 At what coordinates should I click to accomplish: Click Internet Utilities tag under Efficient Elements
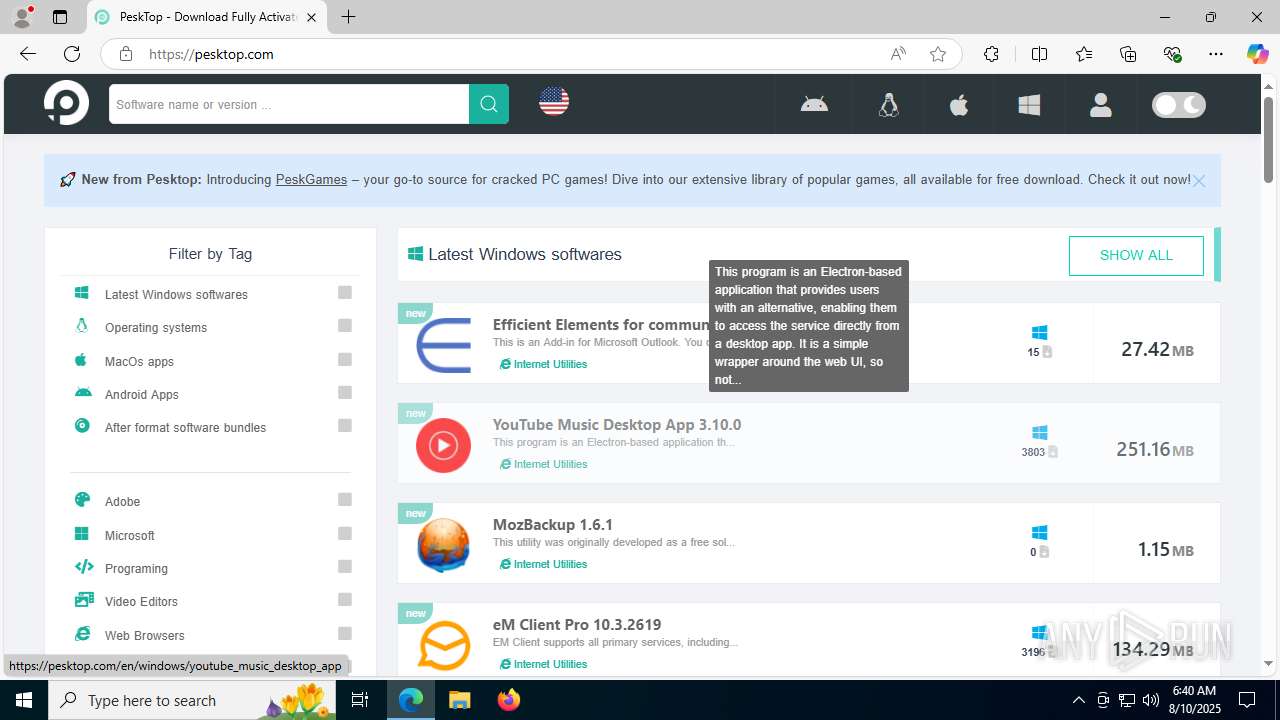(543, 364)
